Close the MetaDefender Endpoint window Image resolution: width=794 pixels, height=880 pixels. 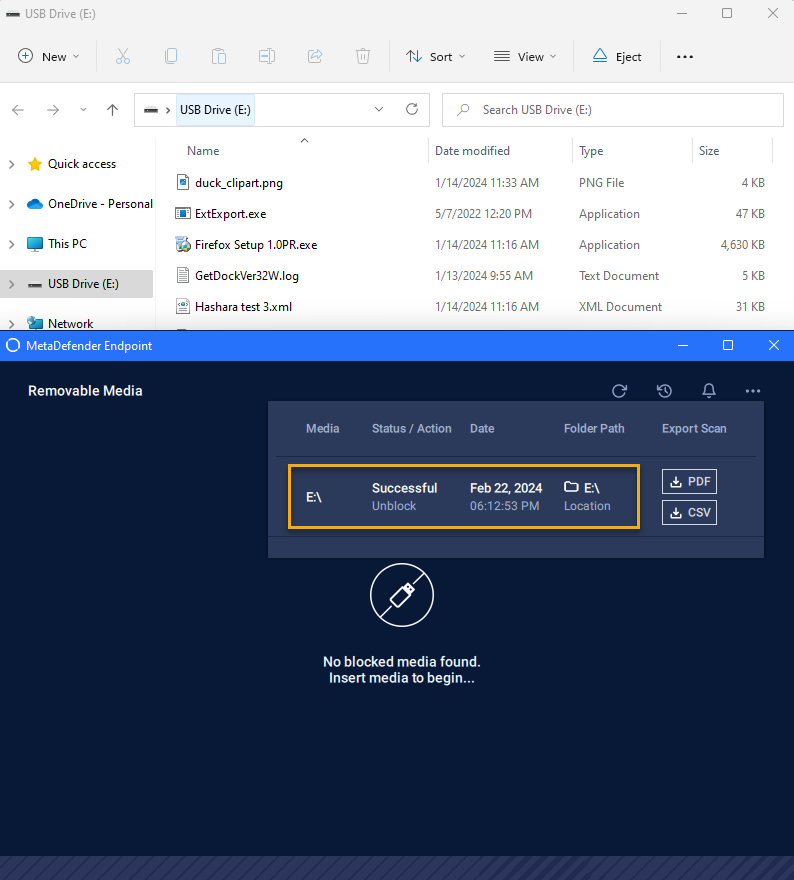(x=774, y=346)
